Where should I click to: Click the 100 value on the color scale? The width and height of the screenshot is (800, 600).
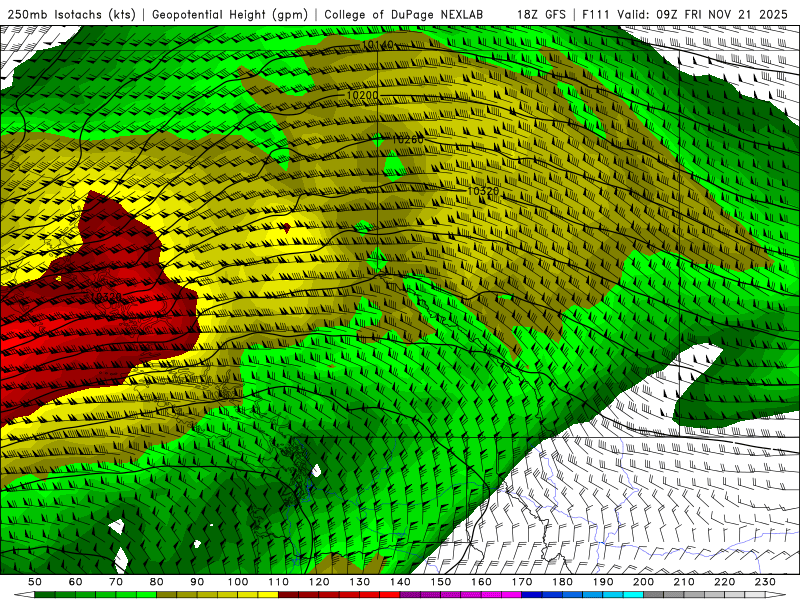[x=238, y=582]
